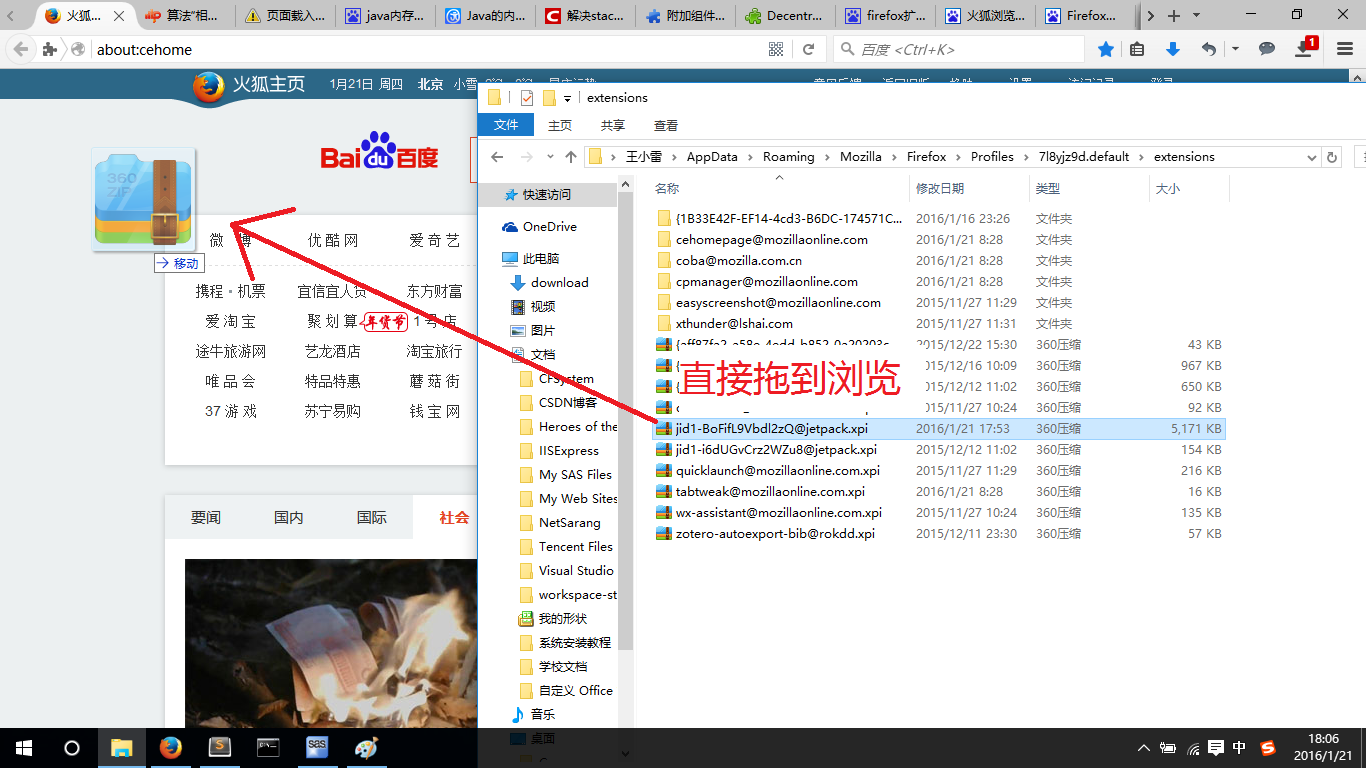Expand the breadcrumb arrow after Roaming
Viewport: 1366px width, 768px height.
click(x=827, y=157)
